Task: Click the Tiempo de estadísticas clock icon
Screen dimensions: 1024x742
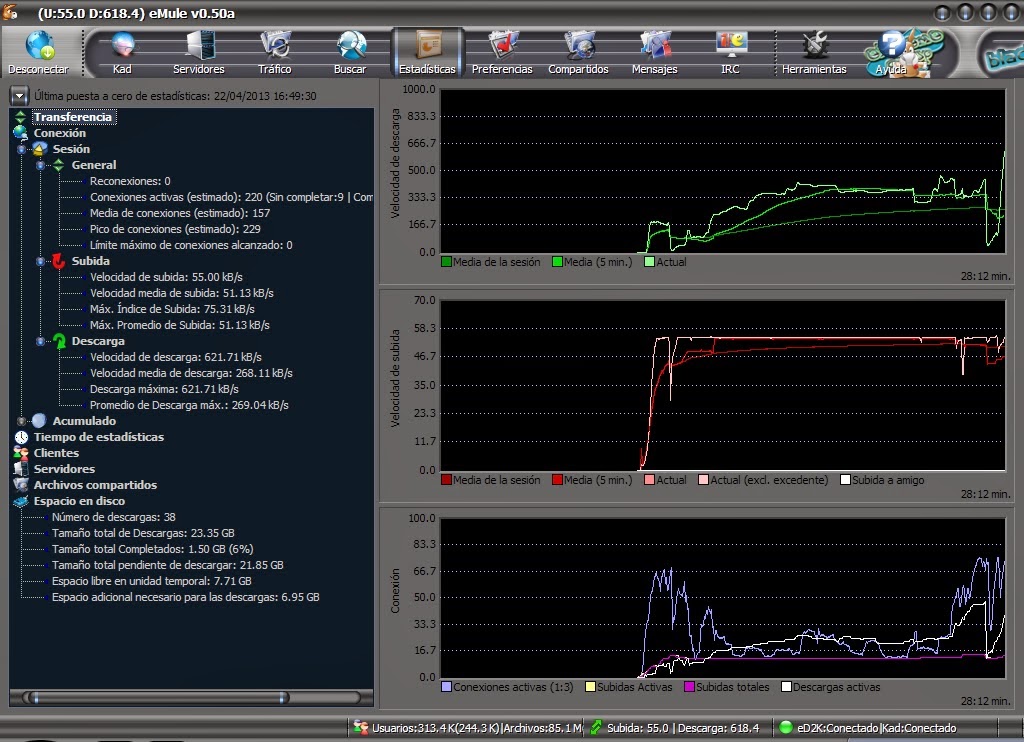Action: [x=21, y=437]
